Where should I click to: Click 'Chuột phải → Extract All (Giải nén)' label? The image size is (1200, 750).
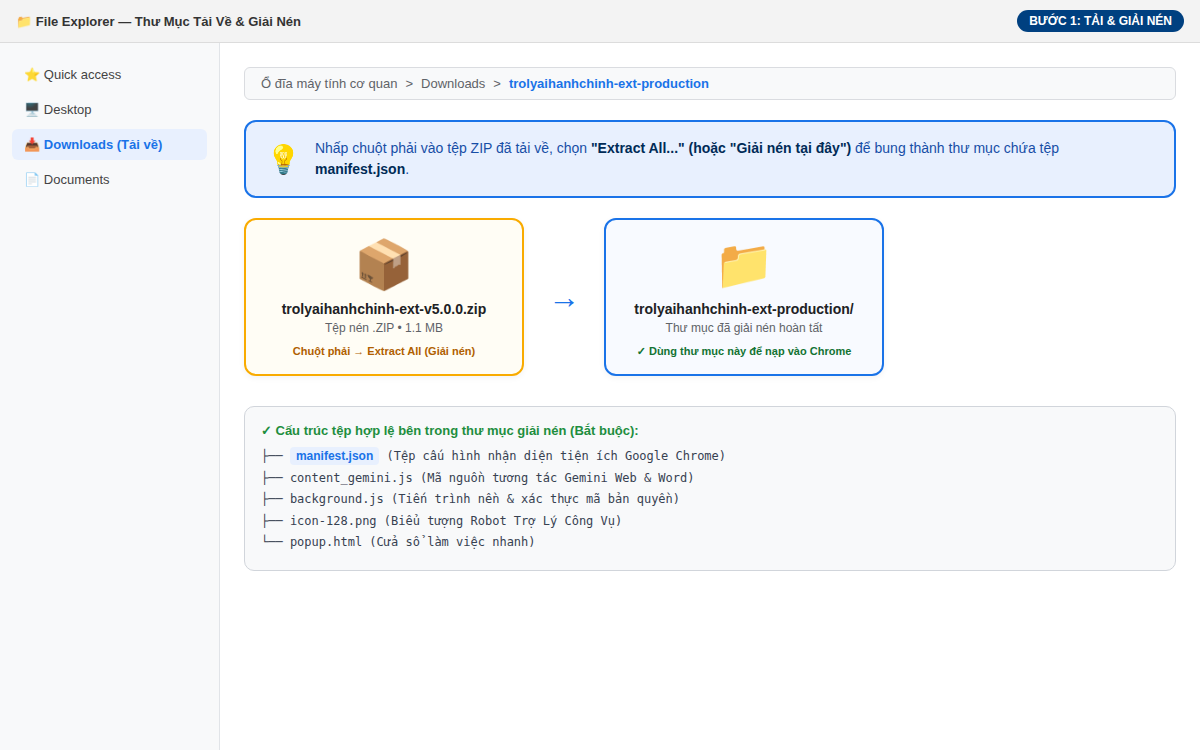[x=384, y=351]
